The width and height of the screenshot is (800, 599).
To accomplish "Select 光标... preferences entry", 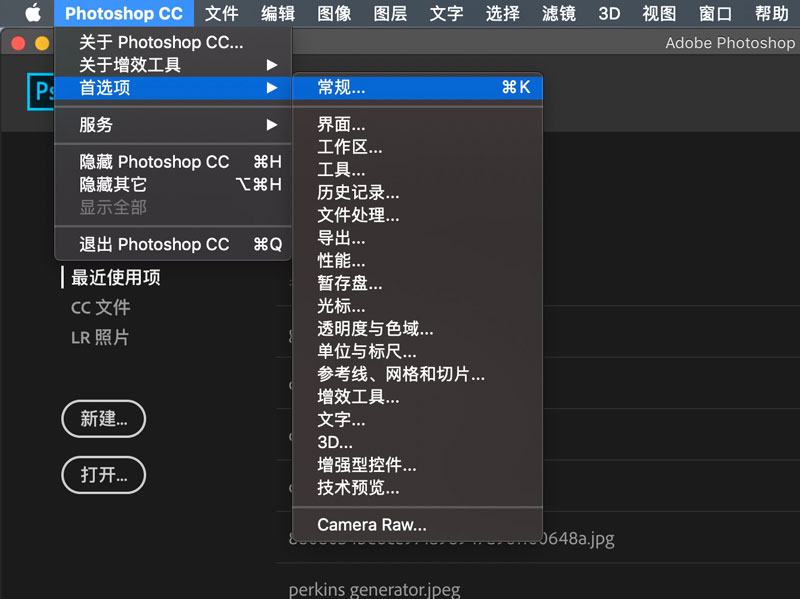I will pos(417,306).
